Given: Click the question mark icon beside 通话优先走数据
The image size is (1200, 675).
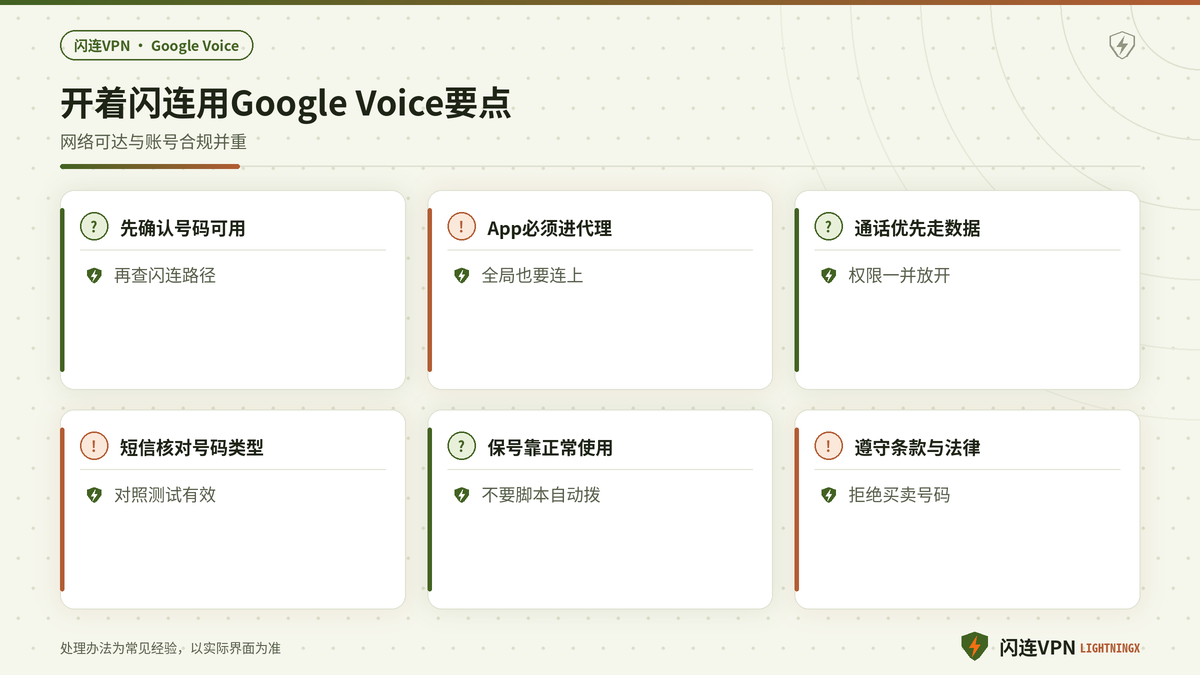Looking at the screenshot, I should point(828,227).
